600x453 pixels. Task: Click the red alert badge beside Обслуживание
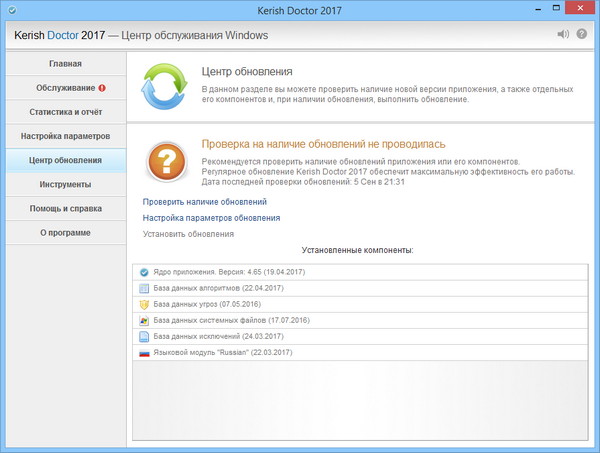102,88
